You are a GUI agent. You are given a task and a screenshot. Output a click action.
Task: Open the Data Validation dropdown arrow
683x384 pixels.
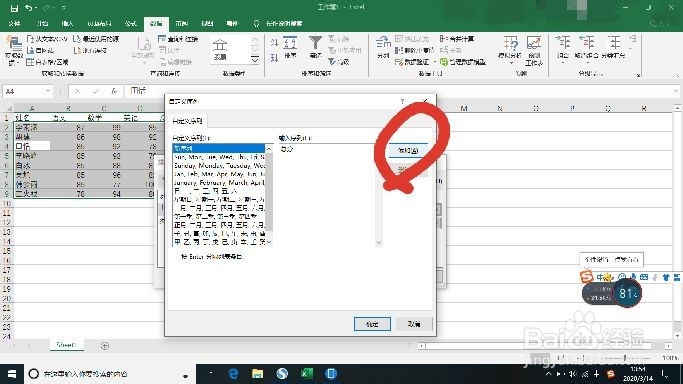point(434,62)
